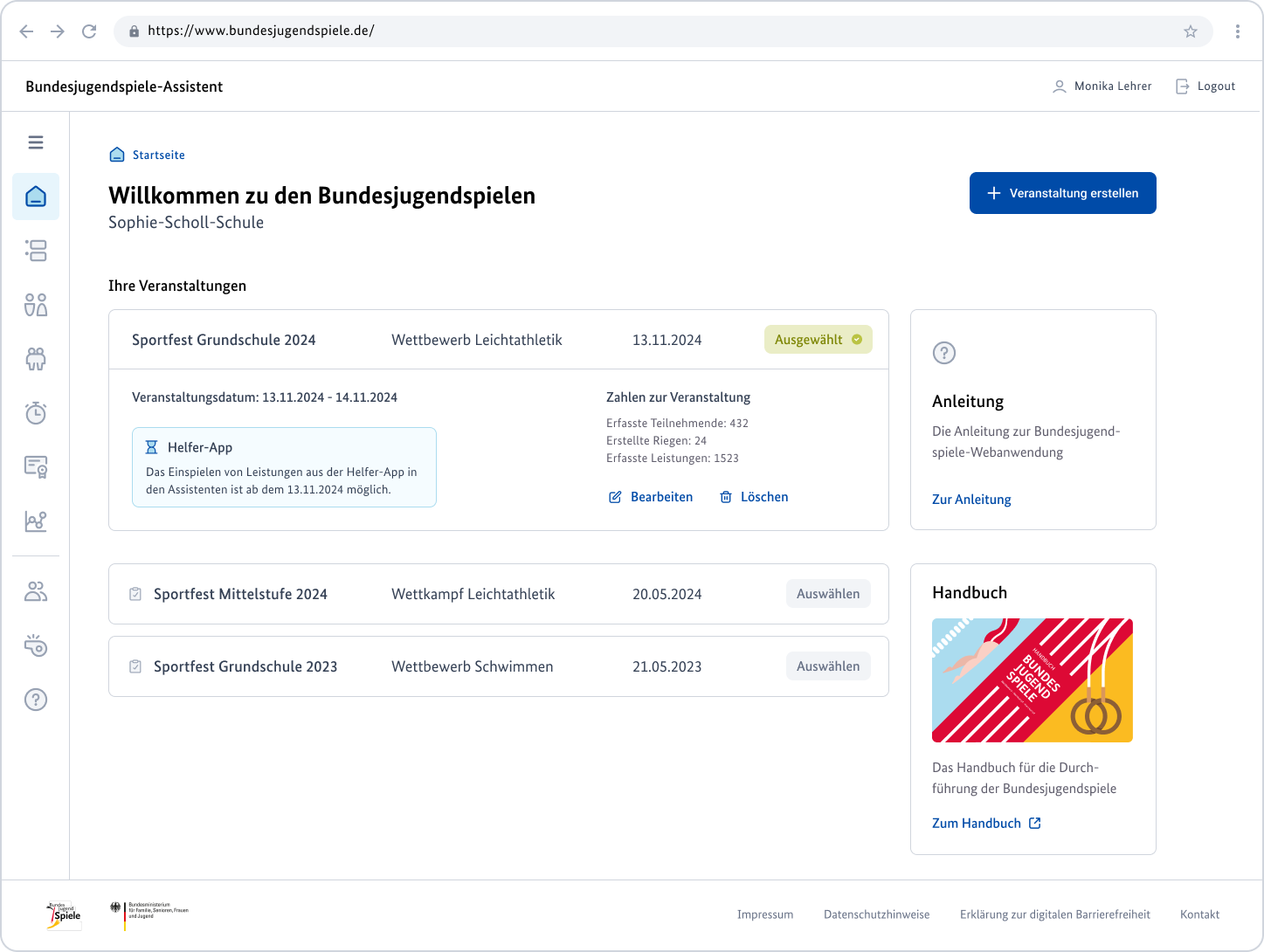Bookmark this page with the star icon
The image size is (1264, 952).
click(1190, 31)
